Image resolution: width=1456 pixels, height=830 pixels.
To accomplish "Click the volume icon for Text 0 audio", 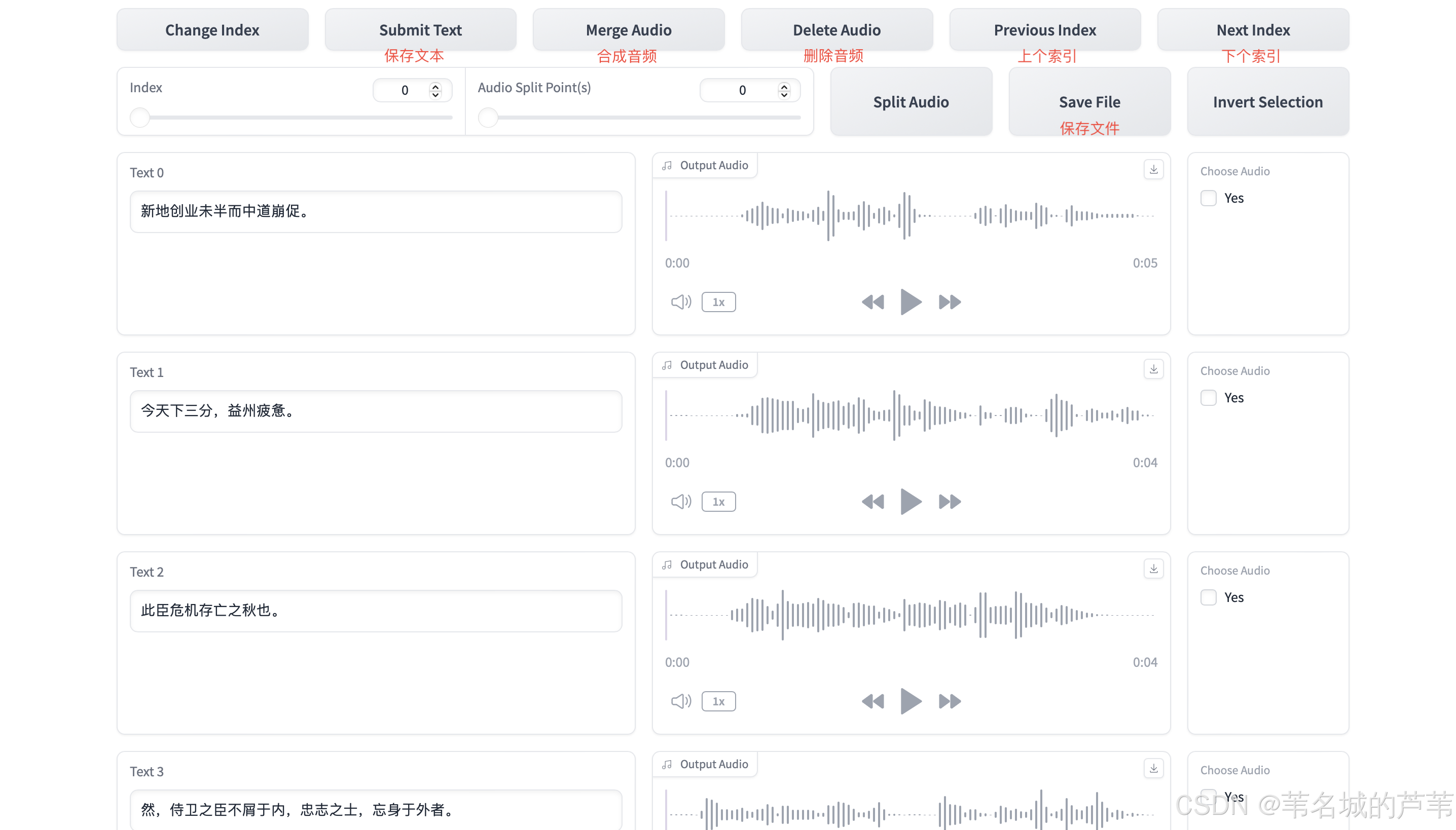I will [680, 301].
